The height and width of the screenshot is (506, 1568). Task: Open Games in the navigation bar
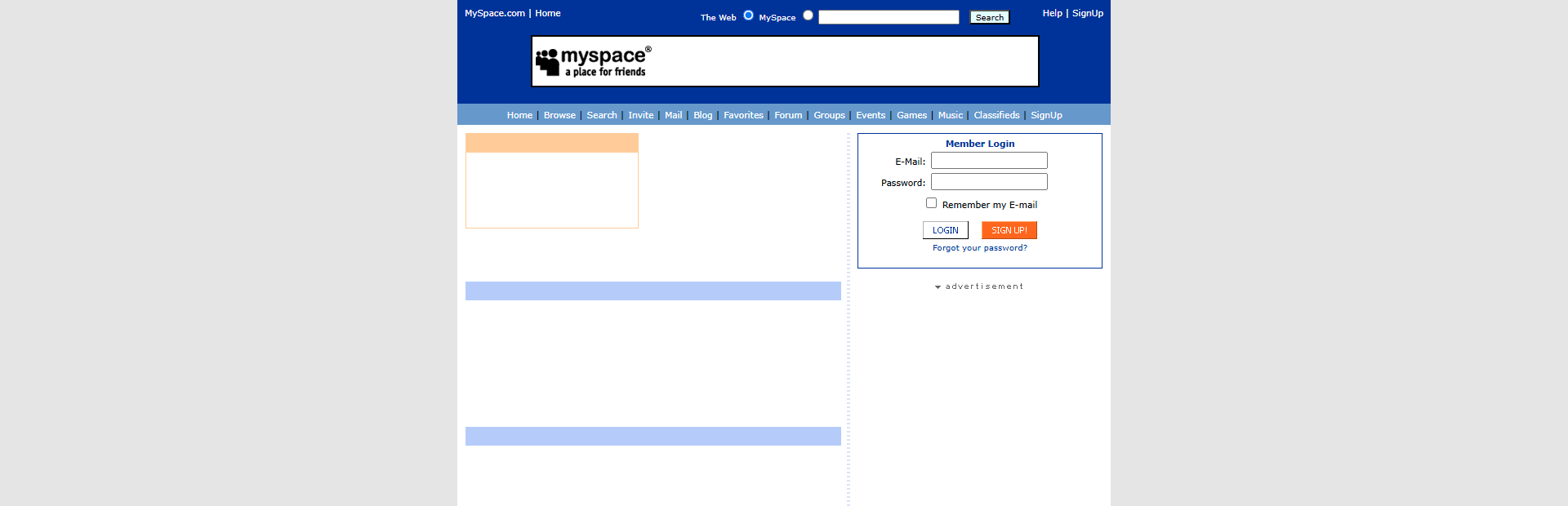911,115
